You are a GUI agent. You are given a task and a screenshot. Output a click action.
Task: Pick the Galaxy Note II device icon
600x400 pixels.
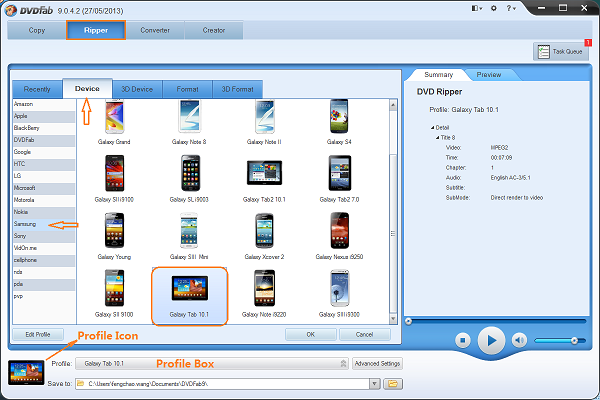pos(264,117)
